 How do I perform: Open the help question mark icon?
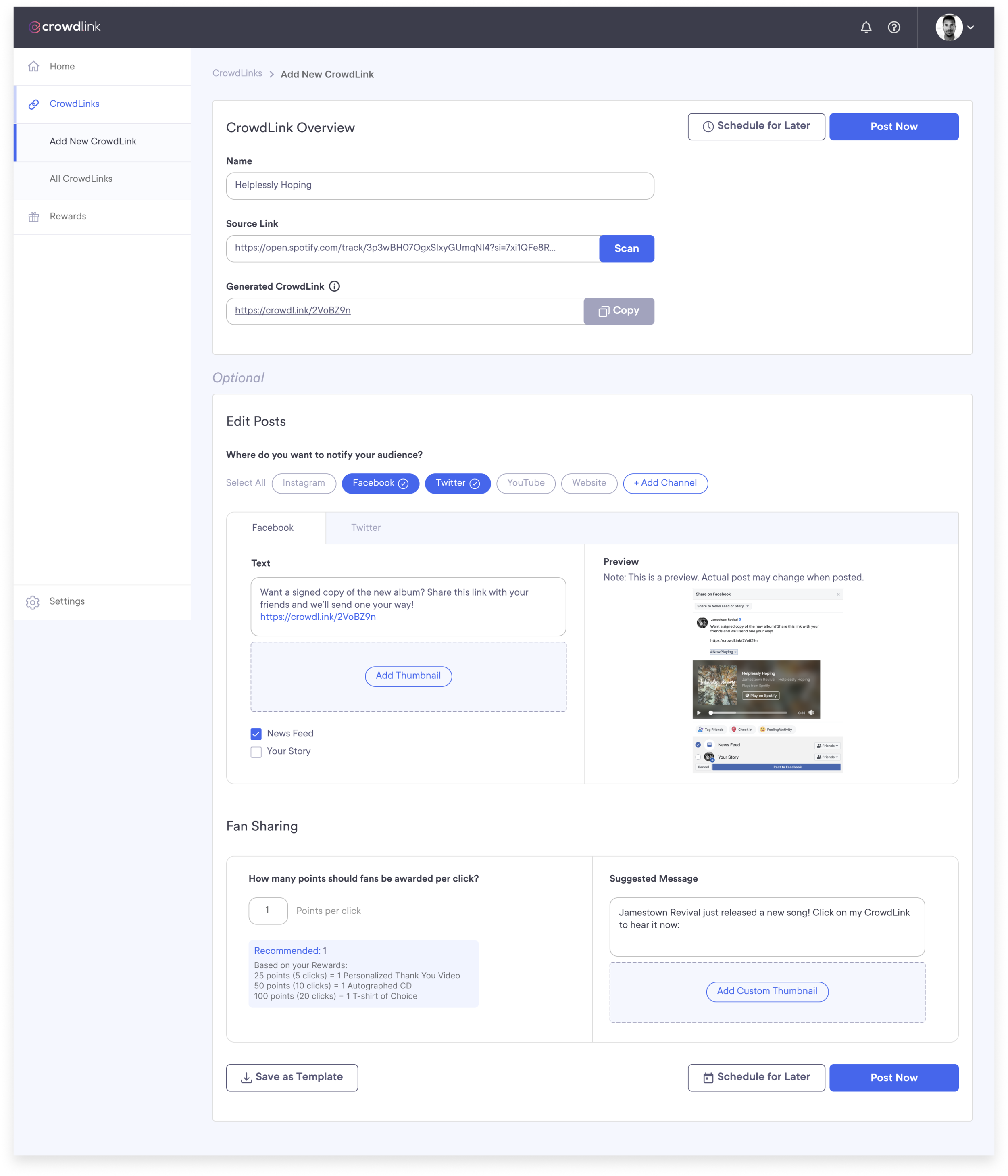(894, 27)
